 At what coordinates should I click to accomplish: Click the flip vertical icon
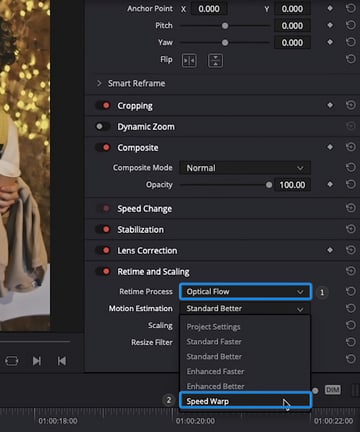point(215,61)
